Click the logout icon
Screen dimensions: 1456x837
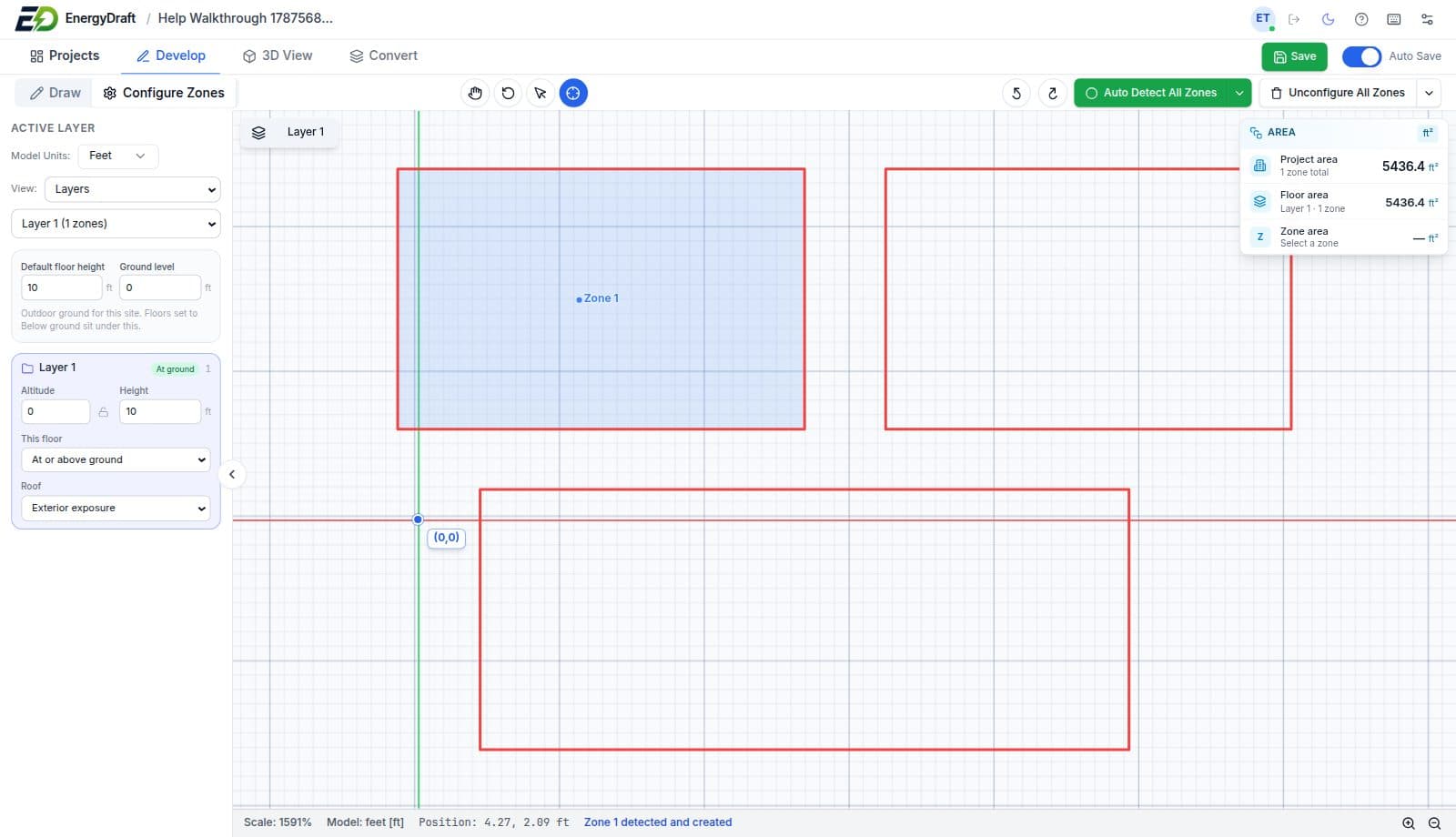tap(1294, 19)
